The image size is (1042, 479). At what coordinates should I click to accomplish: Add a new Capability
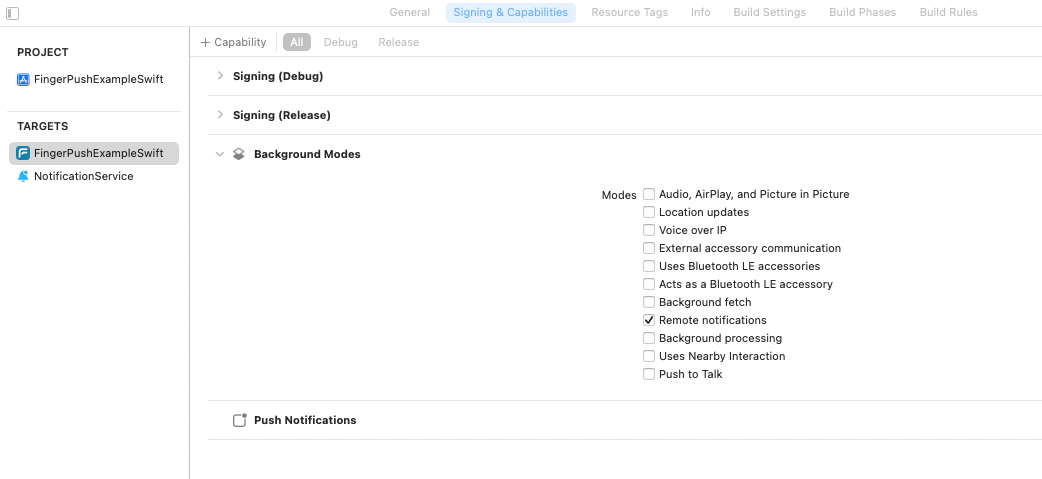(233, 42)
